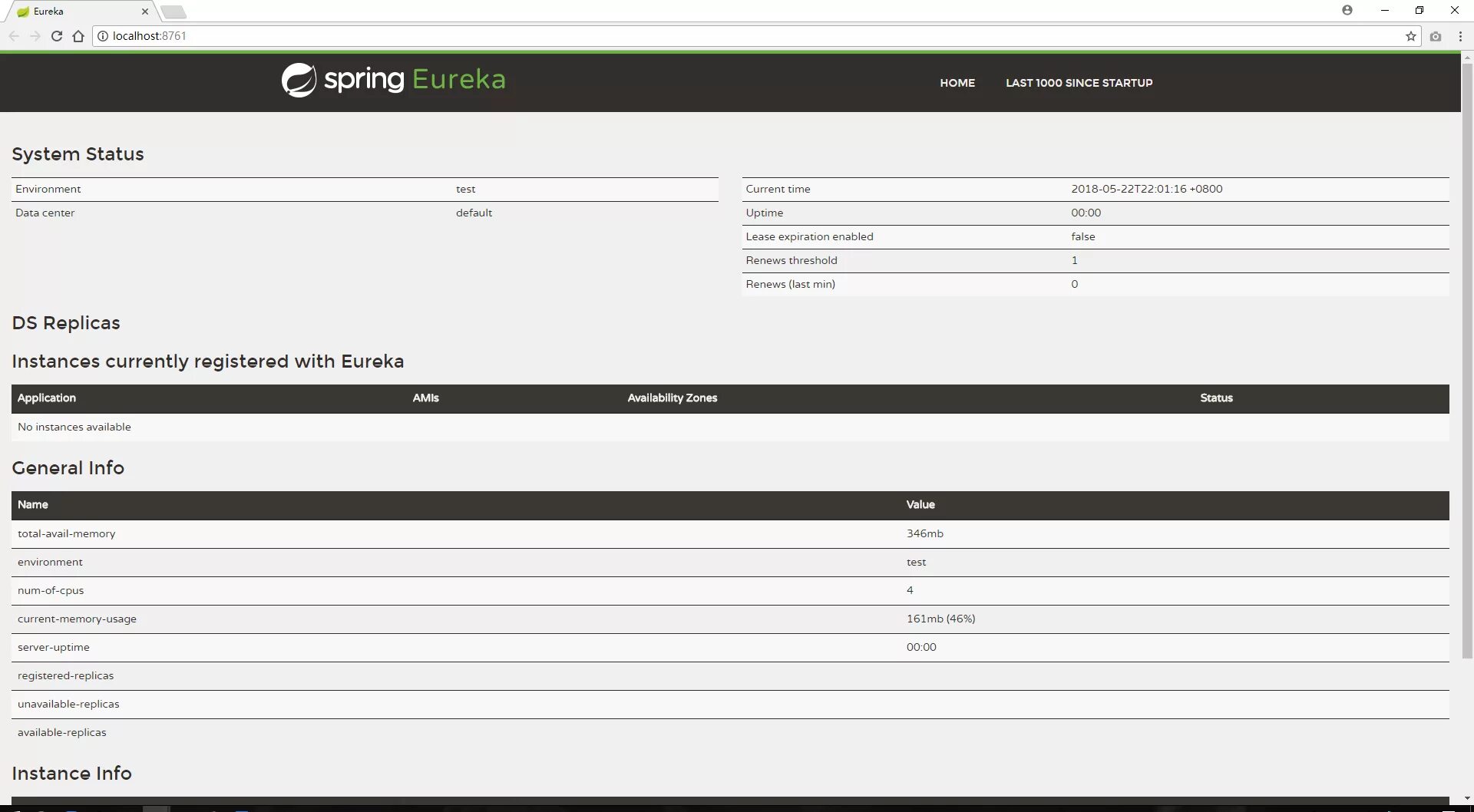
Task: Close the Eureka browser tab
Action: tap(145, 12)
